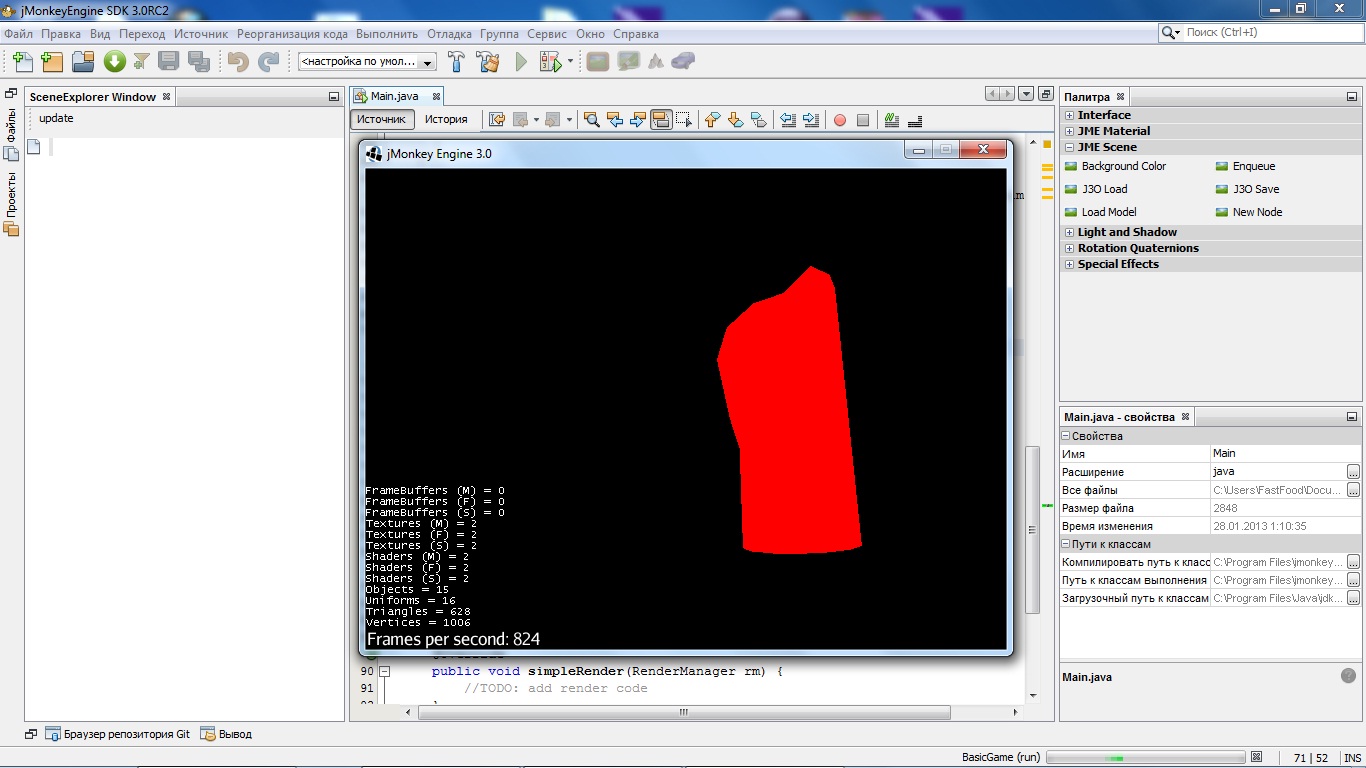Clean and build with hammer-broom icon

[488, 61]
